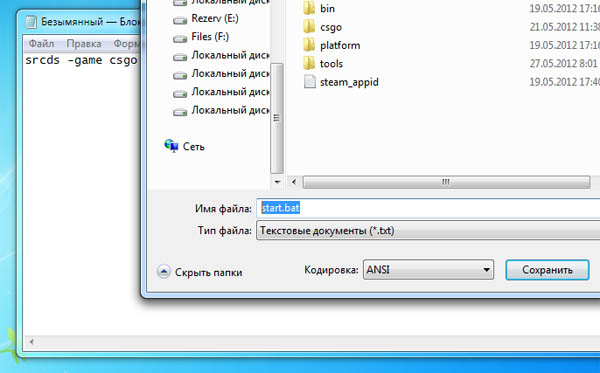The width and height of the screenshot is (600, 373).
Task: Click Notepad's horizontal scroll left arrow
Action: point(31,342)
